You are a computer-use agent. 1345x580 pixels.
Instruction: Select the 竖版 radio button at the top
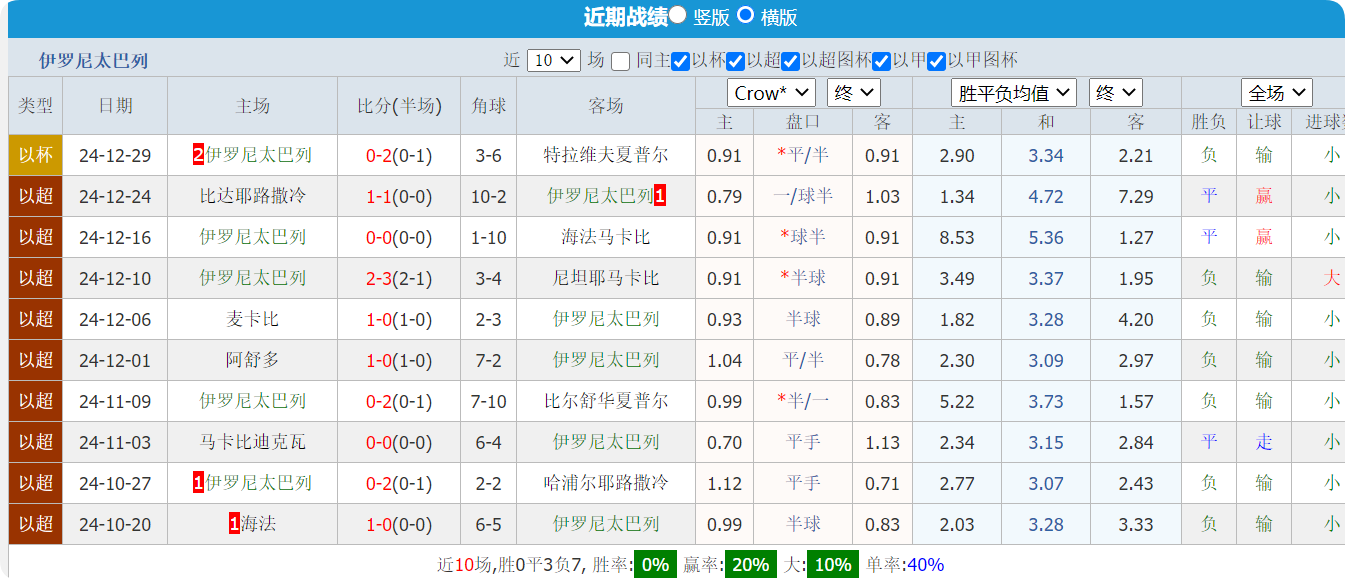coord(678,16)
